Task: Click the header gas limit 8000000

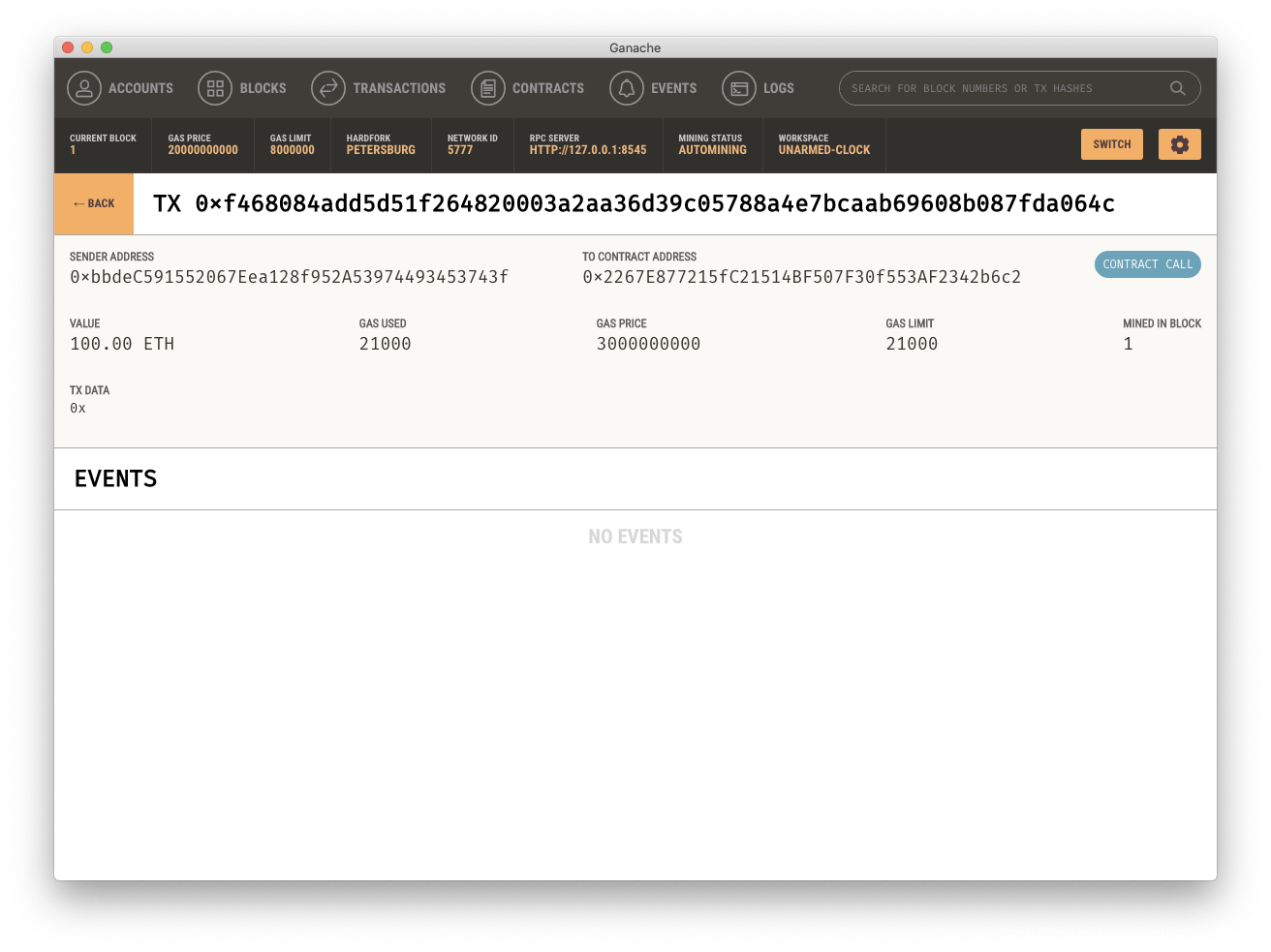Action: pyautogui.click(x=292, y=150)
